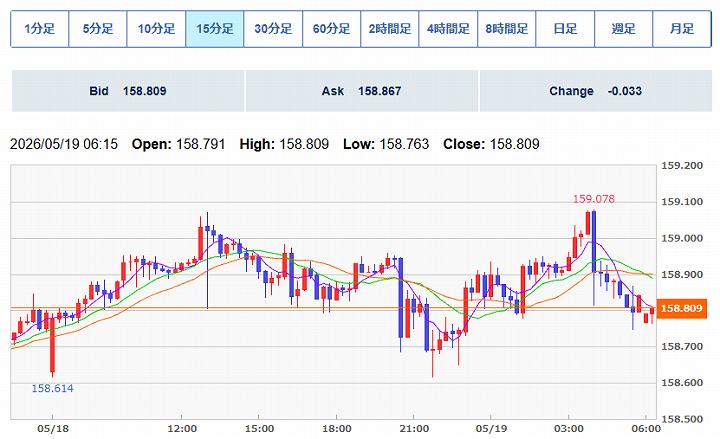Click the 159.200 axis label

(682, 166)
